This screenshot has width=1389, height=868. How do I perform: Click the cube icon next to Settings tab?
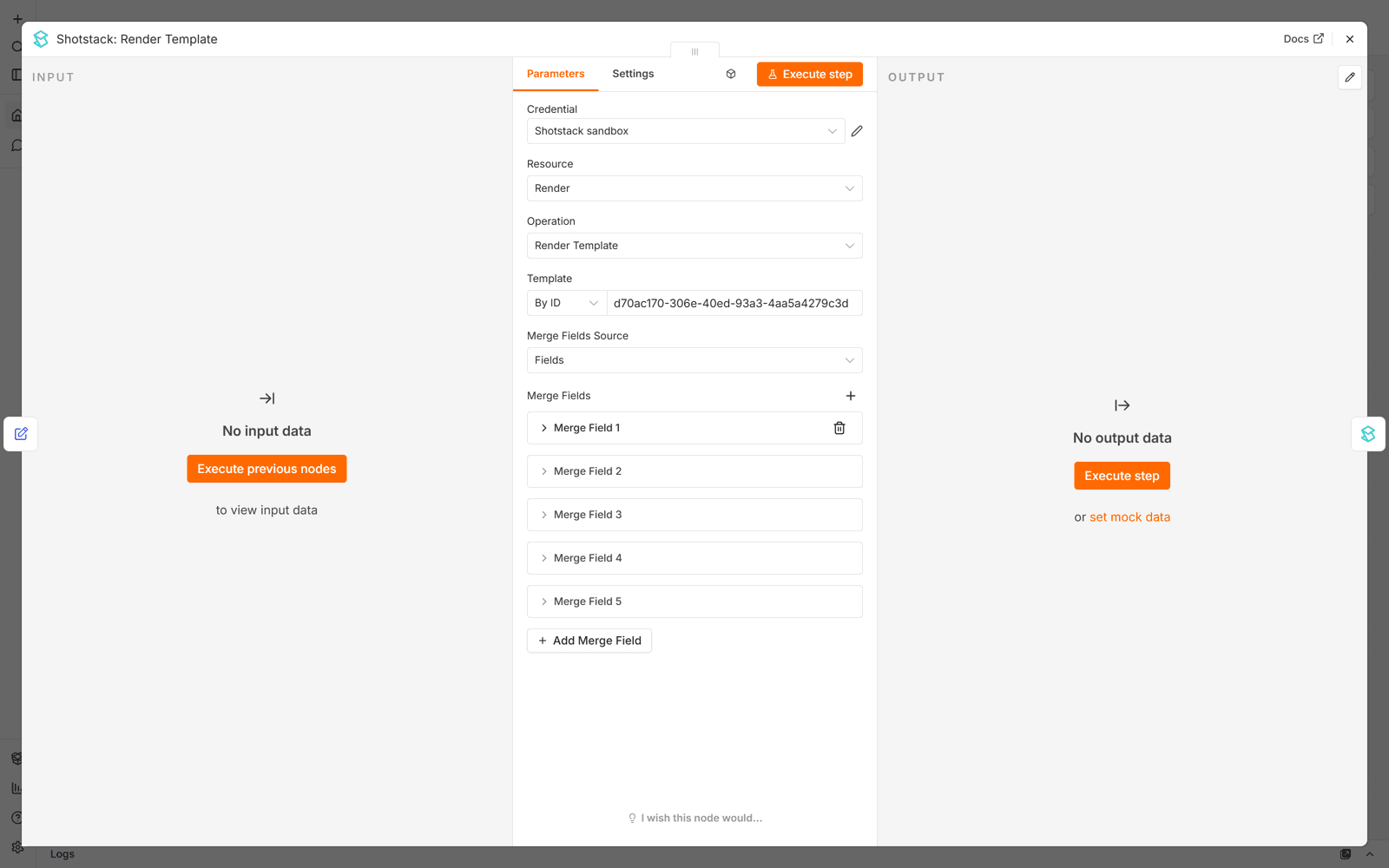pyautogui.click(x=731, y=74)
